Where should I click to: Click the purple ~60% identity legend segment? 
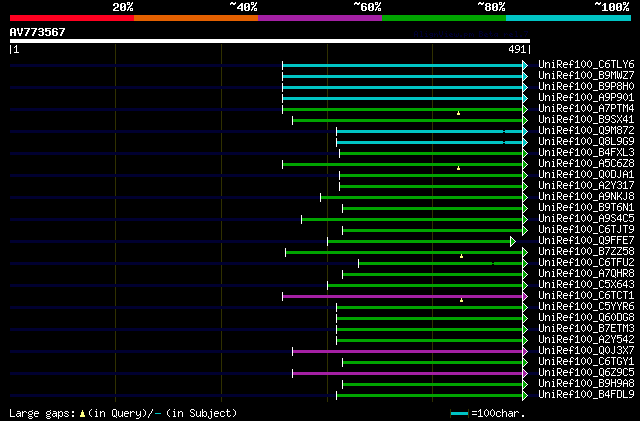coord(320,18)
